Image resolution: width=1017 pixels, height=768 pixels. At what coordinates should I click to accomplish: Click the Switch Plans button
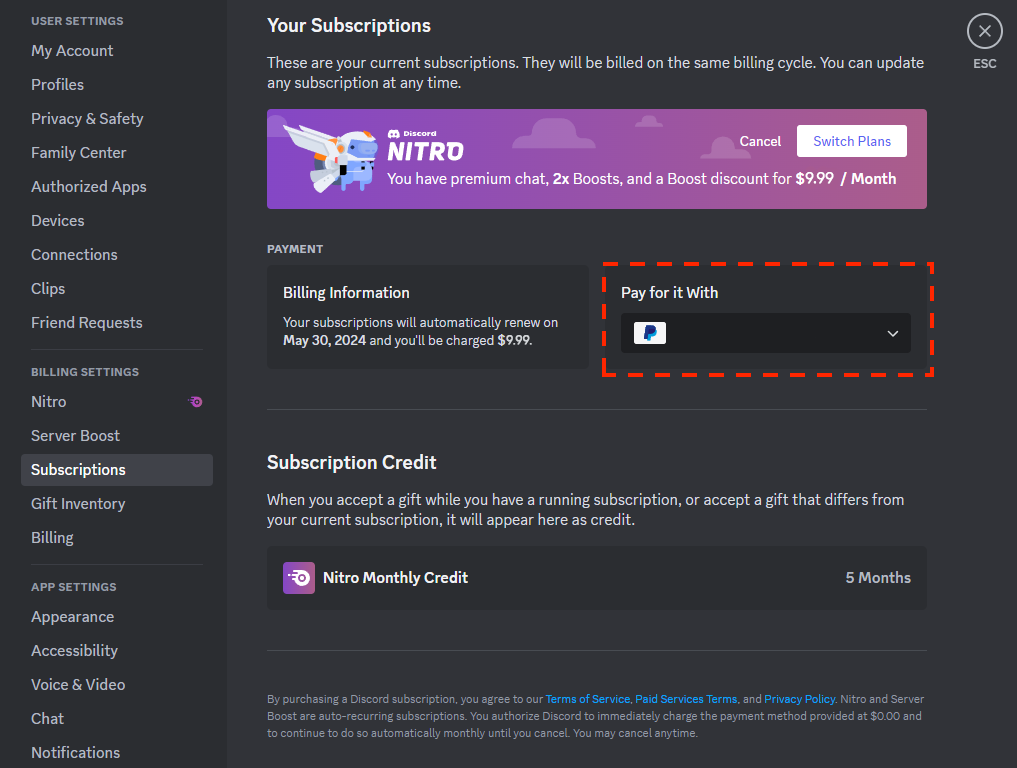tap(851, 141)
